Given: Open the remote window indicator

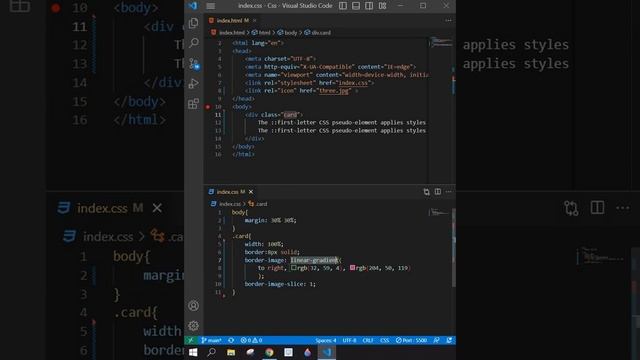Looking at the screenshot, I should pyautogui.click(x=191, y=340).
